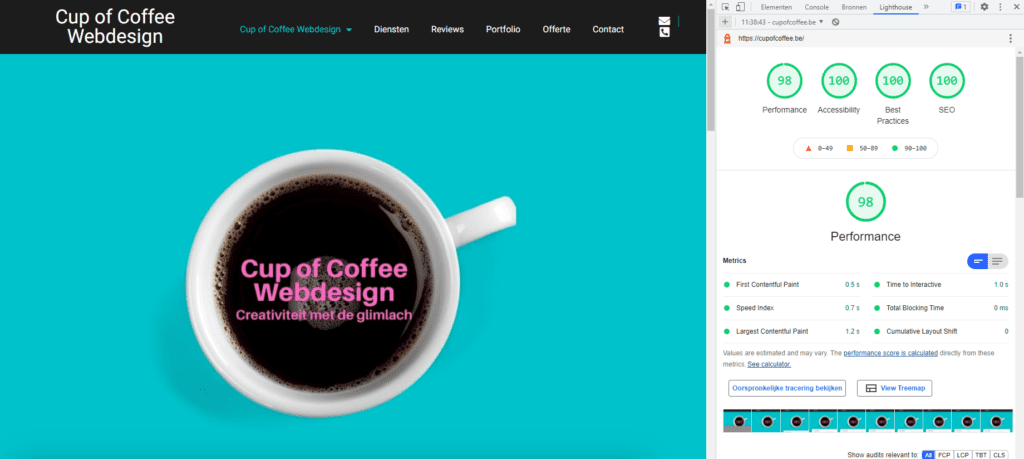Screen dimensions: 1024x459
Task: Jump to Performance score gauge 98
Action: coord(784,81)
